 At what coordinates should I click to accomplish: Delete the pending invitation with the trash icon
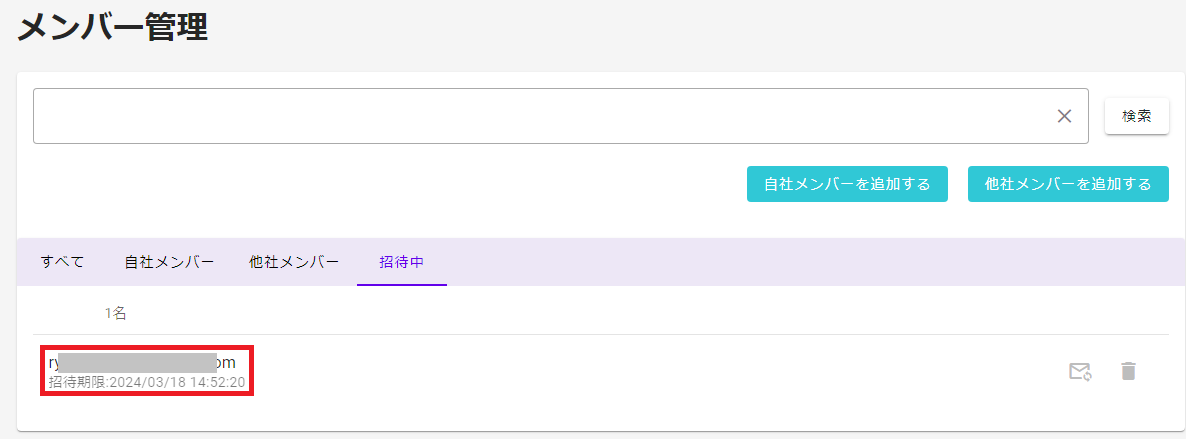1129,371
